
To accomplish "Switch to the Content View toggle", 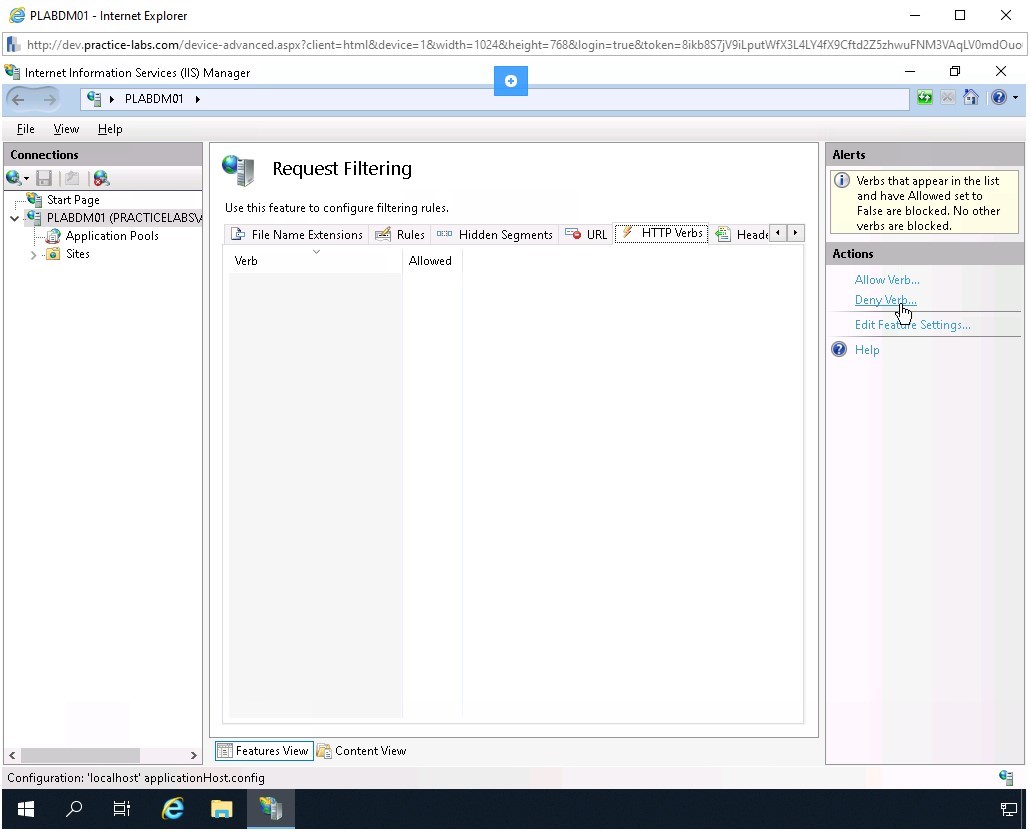I will [x=362, y=750].
